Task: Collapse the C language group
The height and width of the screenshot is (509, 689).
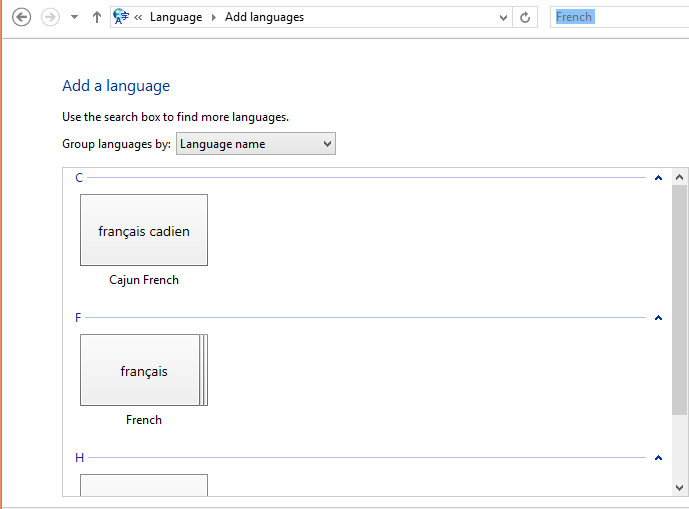Action: tap(658, 178)
